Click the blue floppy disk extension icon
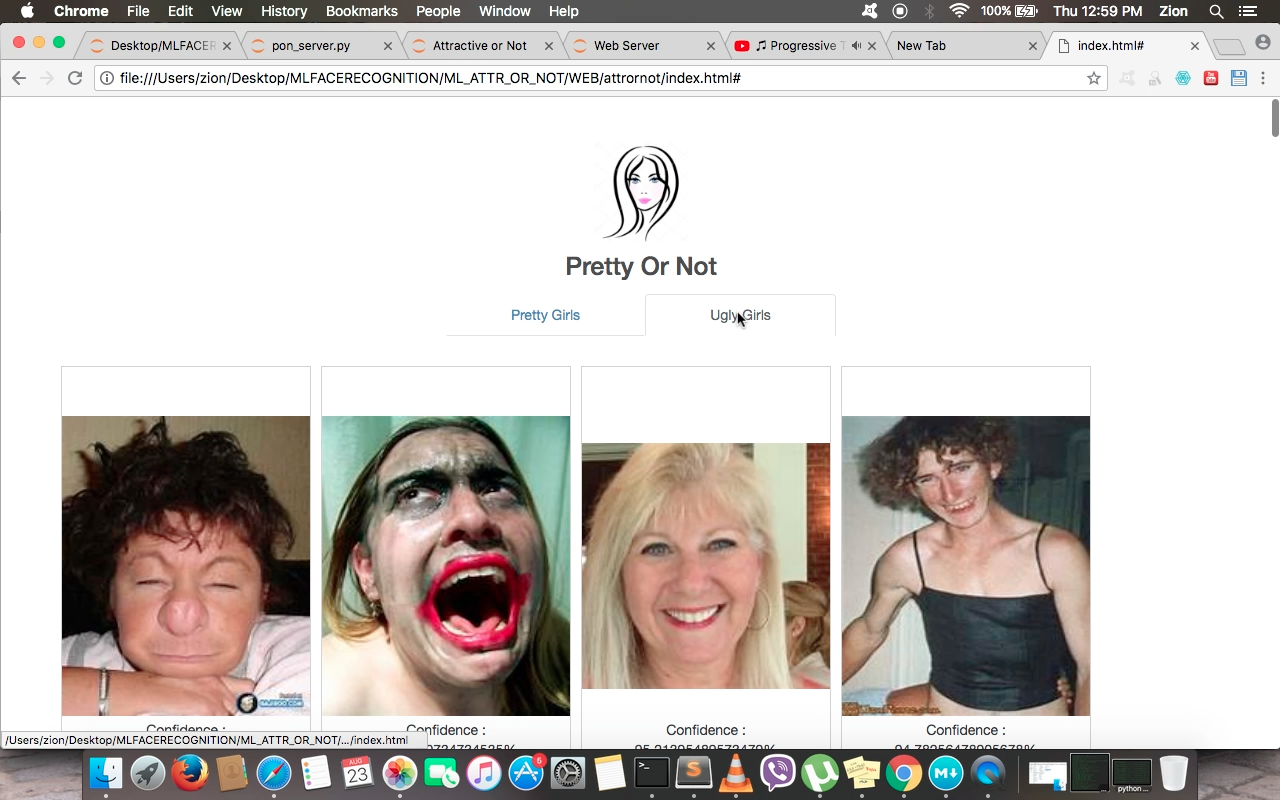The image size is (1280, 800). pos(1239,78)
